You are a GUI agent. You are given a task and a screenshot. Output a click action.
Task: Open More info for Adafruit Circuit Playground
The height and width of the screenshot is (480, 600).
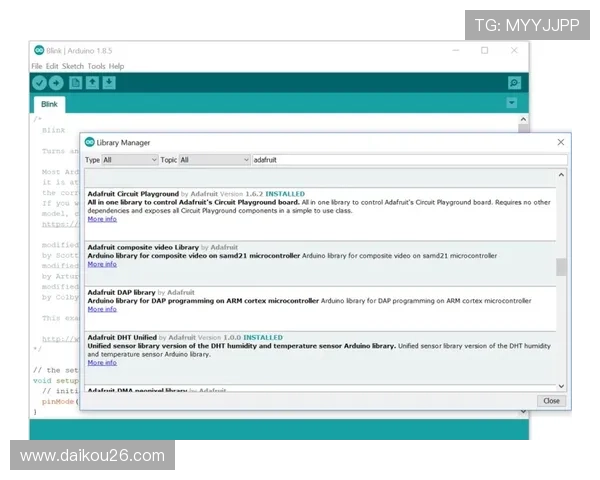point(102,219)
